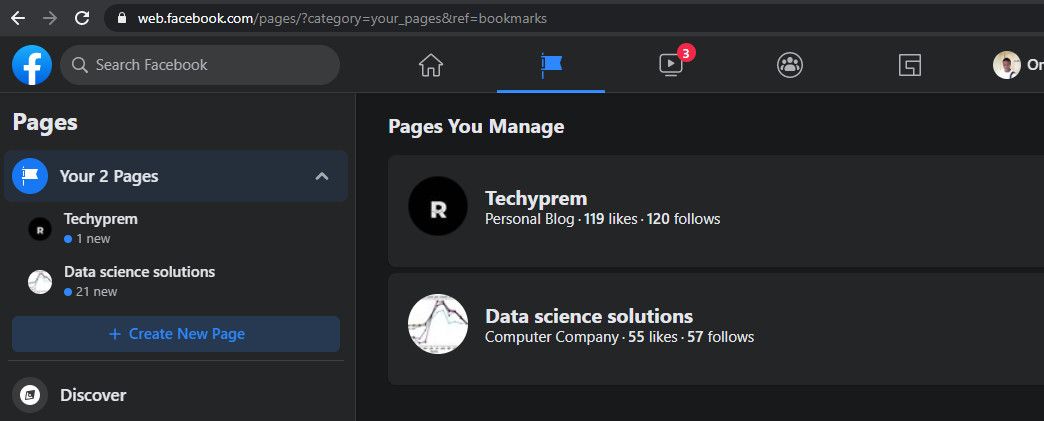
Task: Collapse the Your 2 Pages section
Action: tap(322, 176)
